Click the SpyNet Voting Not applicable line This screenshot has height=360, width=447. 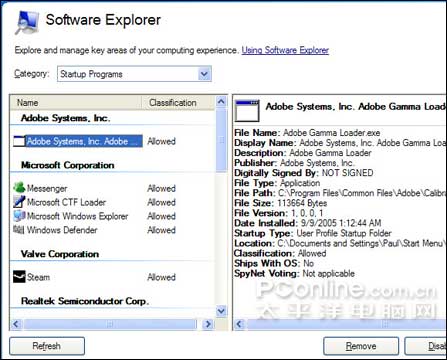294,273
